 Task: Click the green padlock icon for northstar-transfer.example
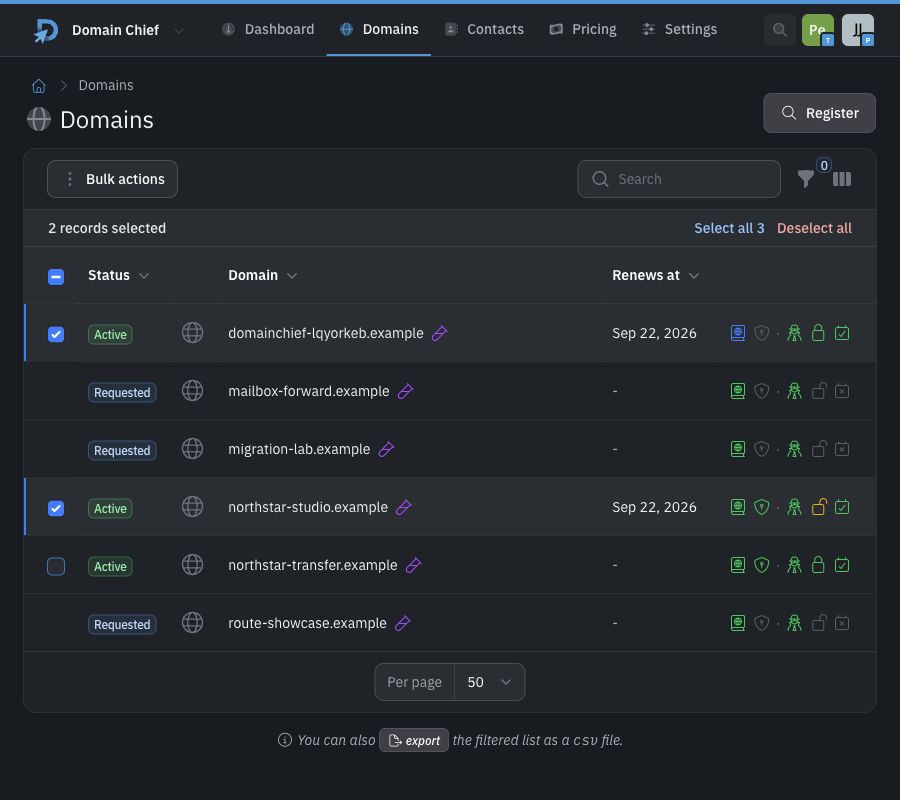point(818,565)
